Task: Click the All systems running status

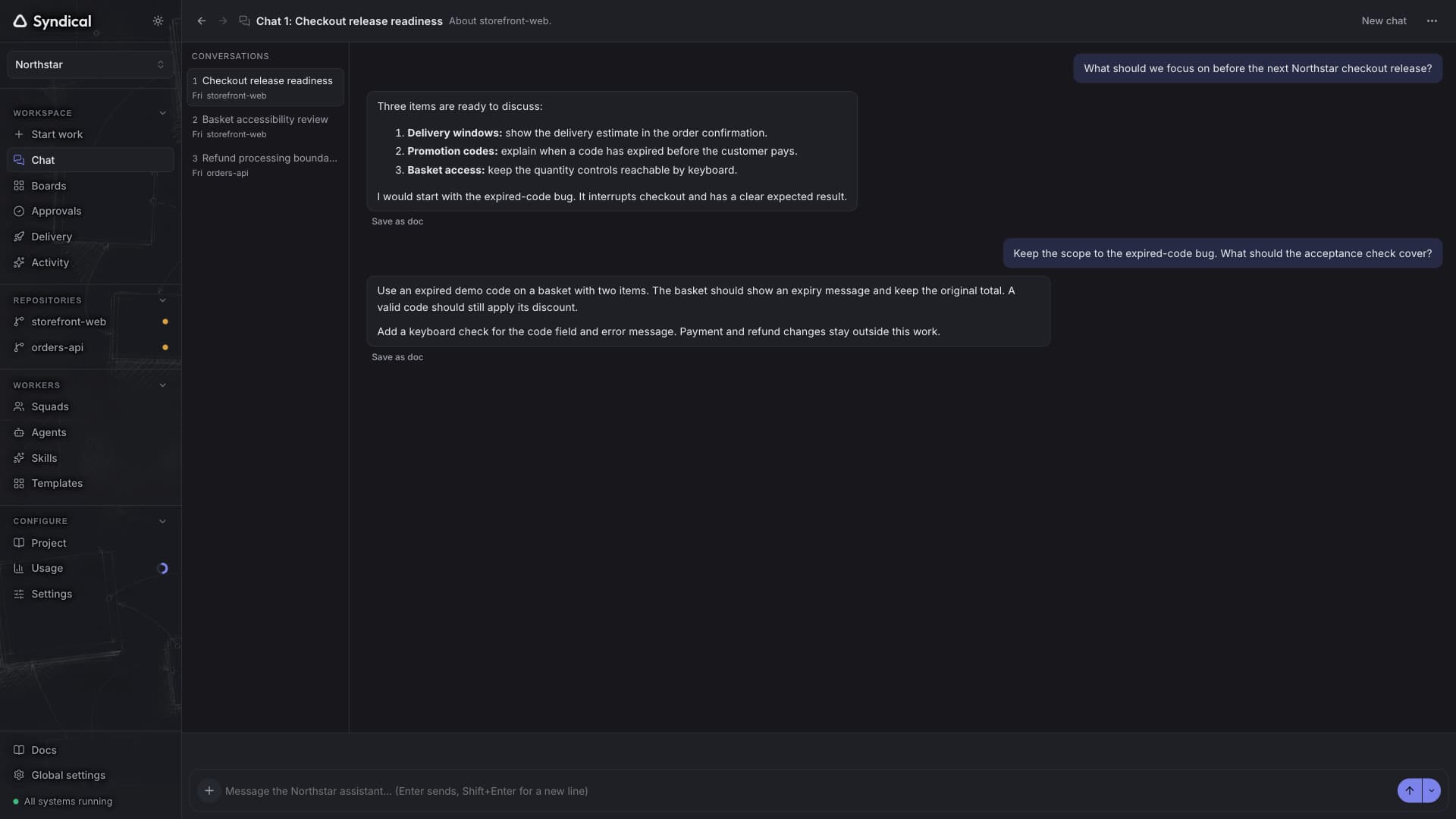Action: tap(63, 802)
